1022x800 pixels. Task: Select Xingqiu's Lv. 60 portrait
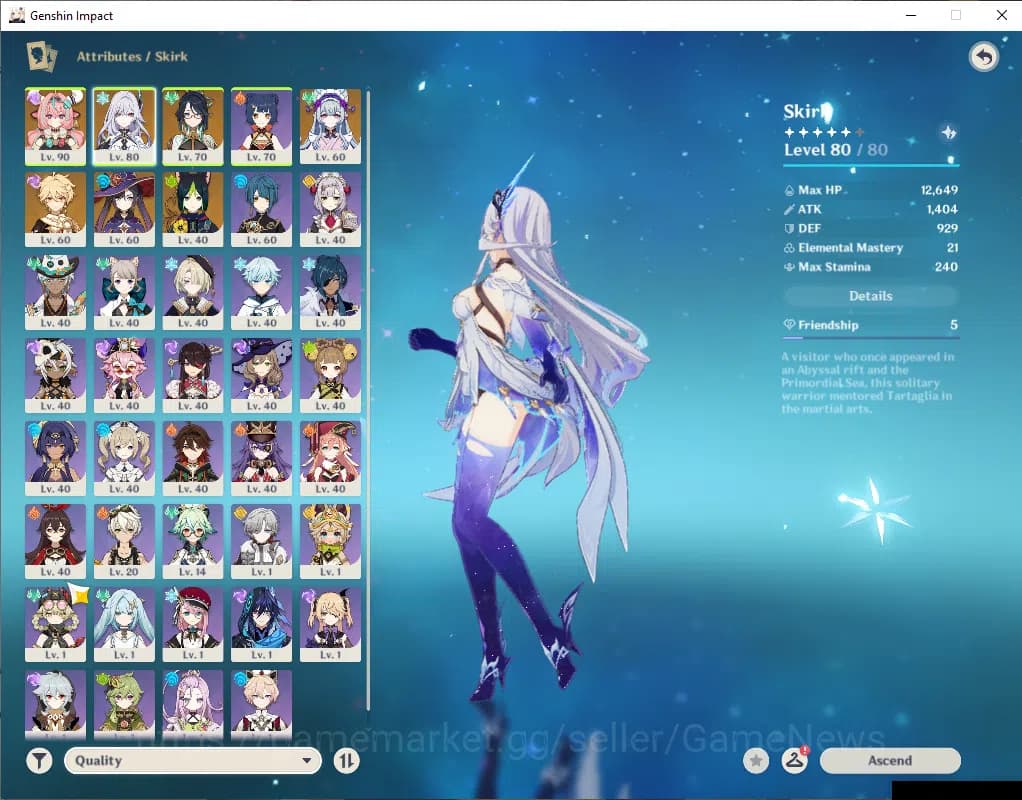coord(261,209)
